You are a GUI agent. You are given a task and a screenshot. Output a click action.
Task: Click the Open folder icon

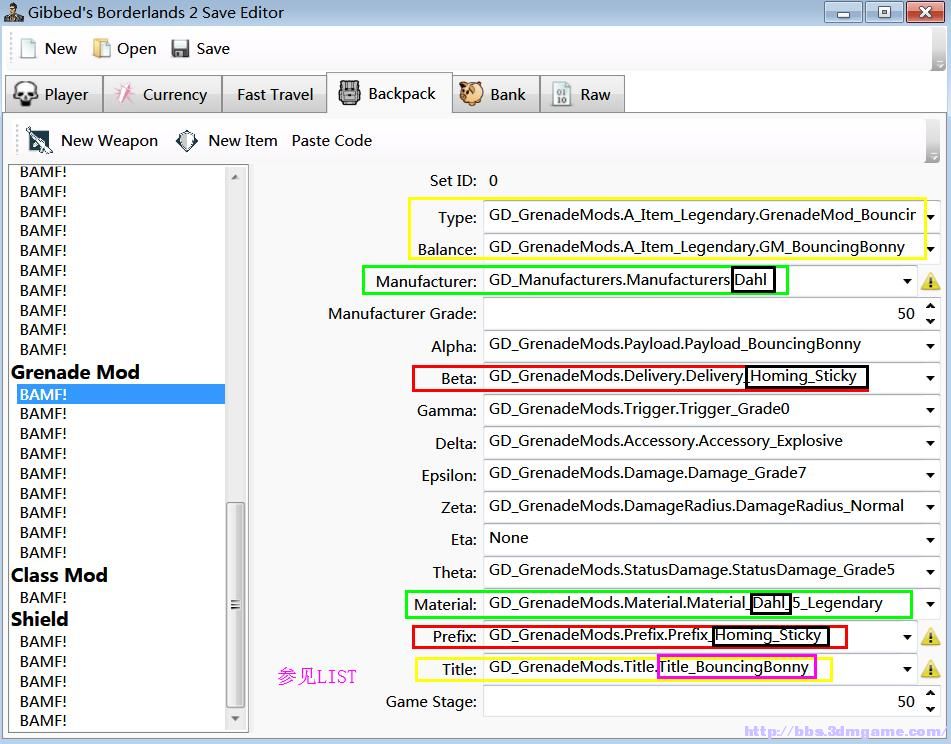[x=102, y=49]
